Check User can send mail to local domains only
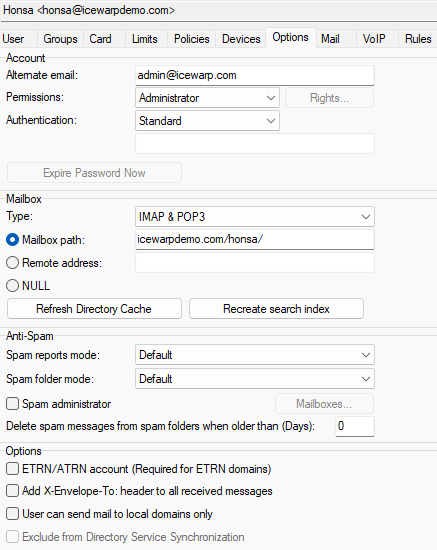437x550 pixels. 12,514
